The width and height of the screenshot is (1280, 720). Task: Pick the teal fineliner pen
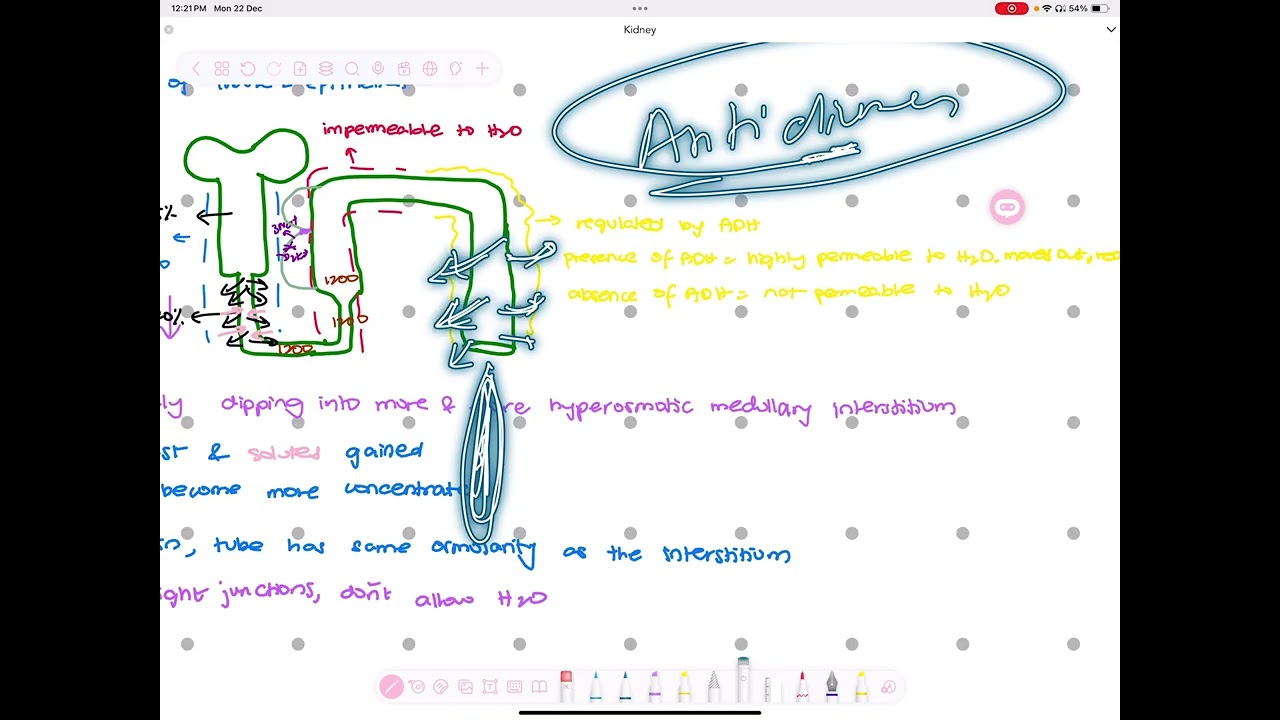596,686
